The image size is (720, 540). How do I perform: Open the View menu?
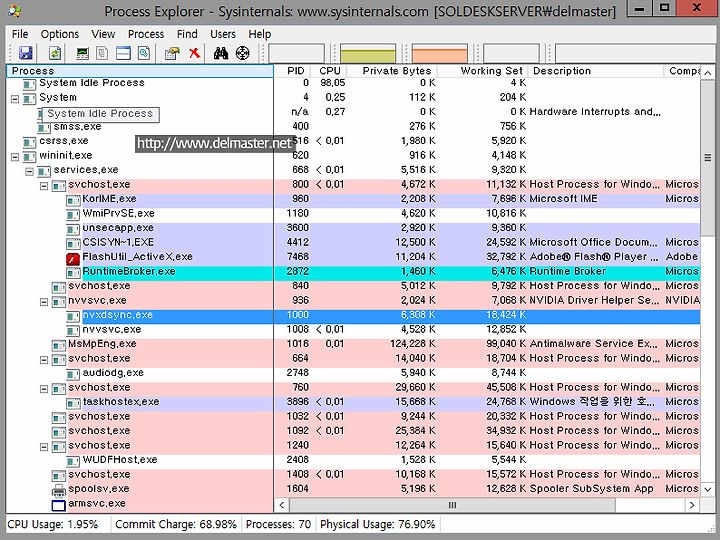(103, 34)
